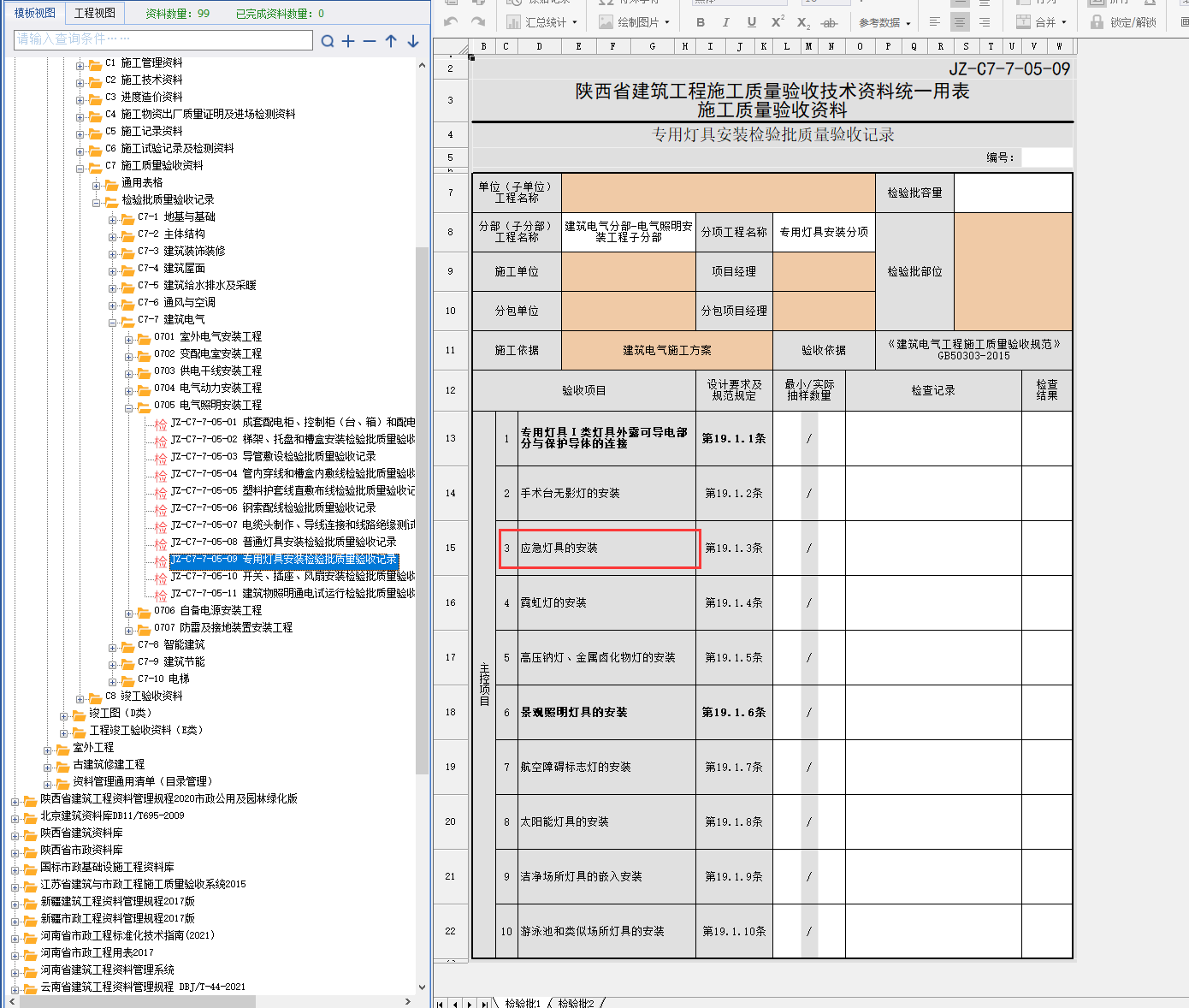Apply superscript X² formatting
Image resolution: width=1189 pixels, height=1008 pixels.
[x=778, y=22]
